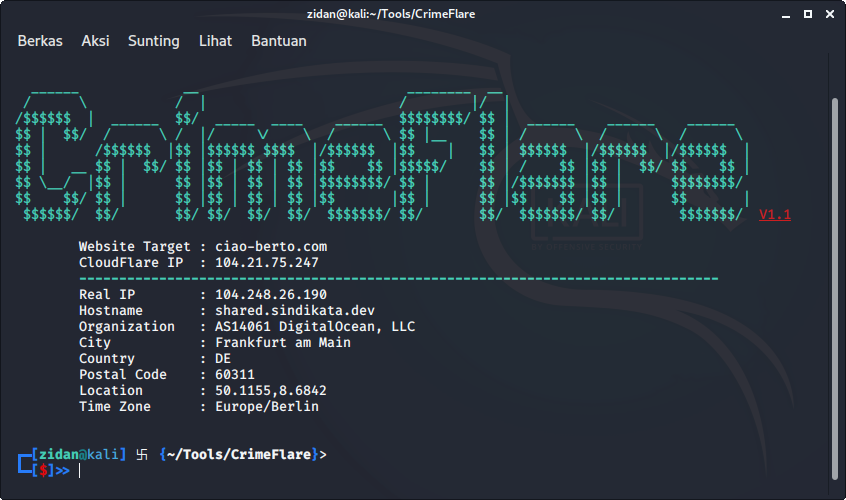Click the terminal title zidan@kali:~/Tools/CrimeFlare
This screenshot has width=846, height=500.
[391, 14]
